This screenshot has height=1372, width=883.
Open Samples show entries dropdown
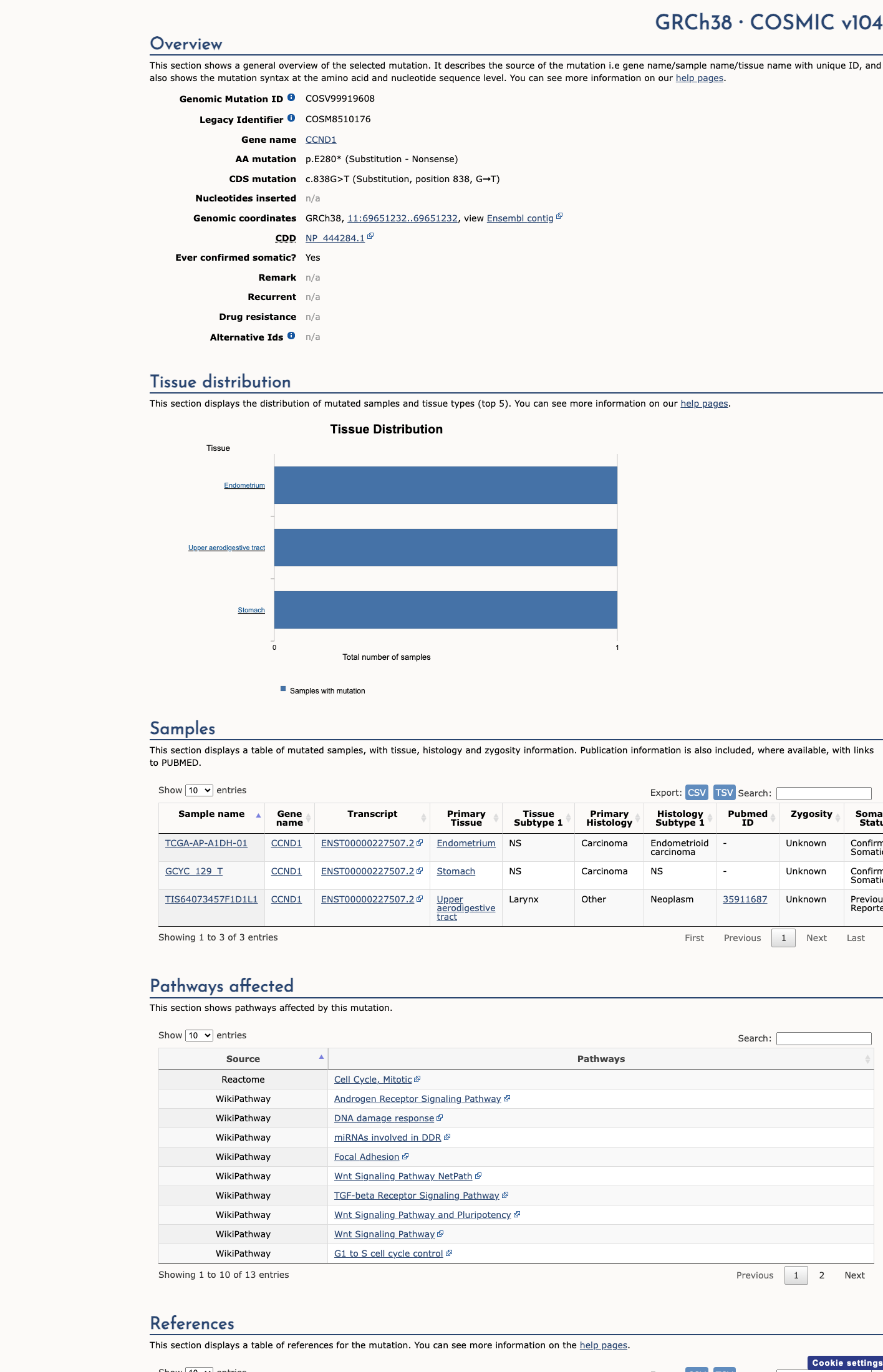click(199, 790)
